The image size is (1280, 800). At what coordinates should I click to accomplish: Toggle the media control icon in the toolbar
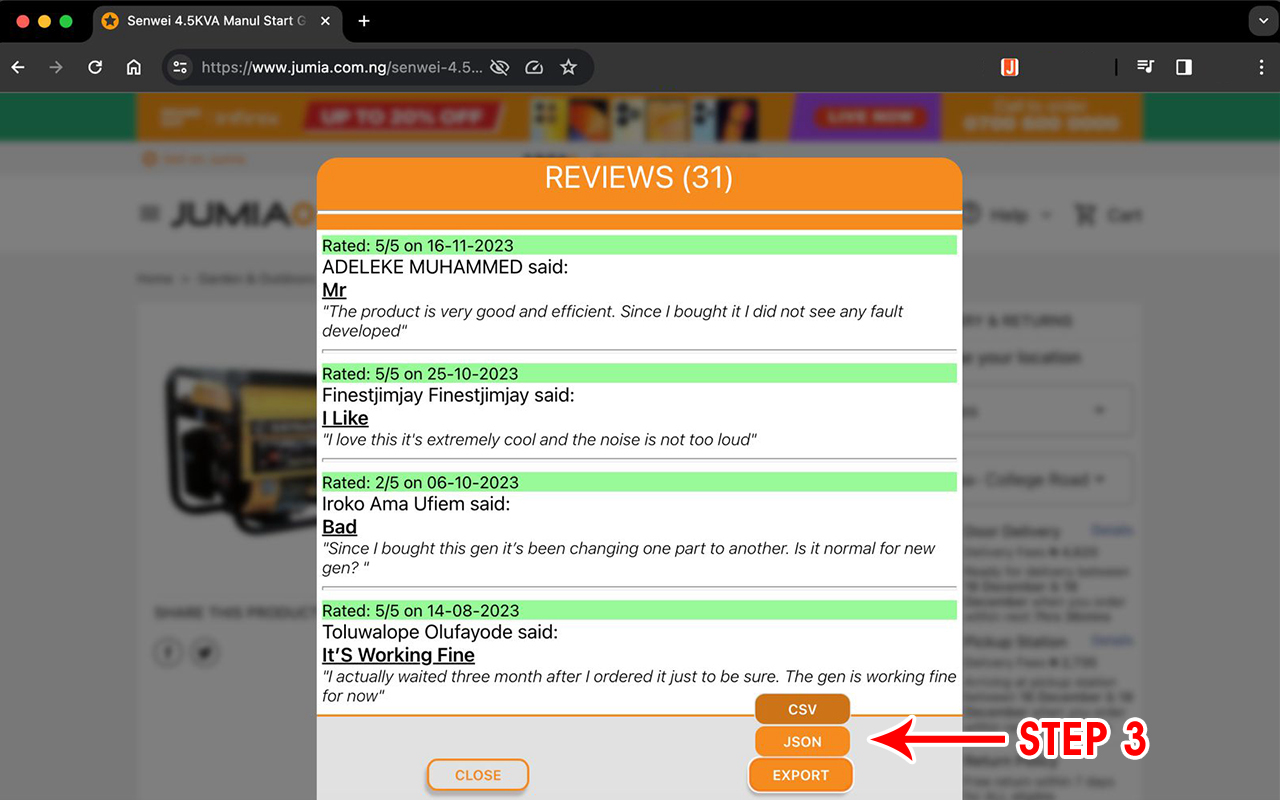tap(1145, 67)
